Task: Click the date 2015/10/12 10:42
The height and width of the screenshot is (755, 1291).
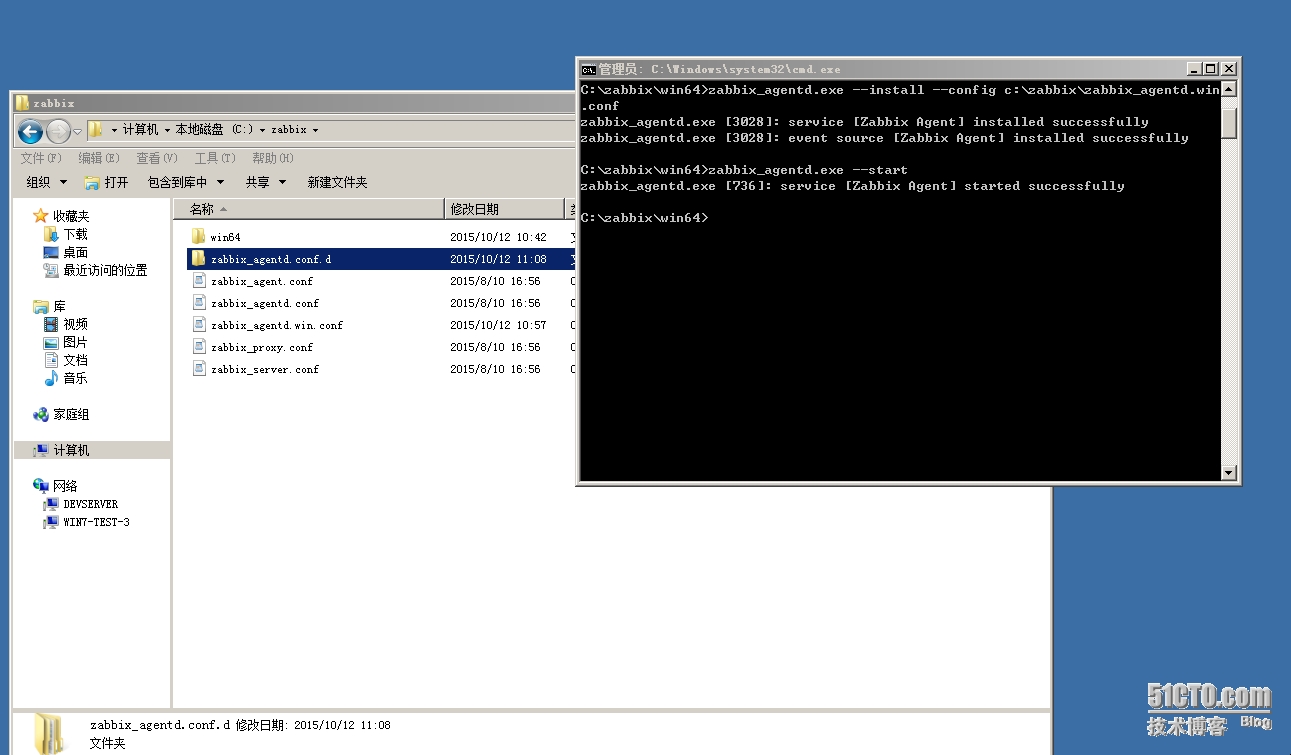Action: coord(498,237)
